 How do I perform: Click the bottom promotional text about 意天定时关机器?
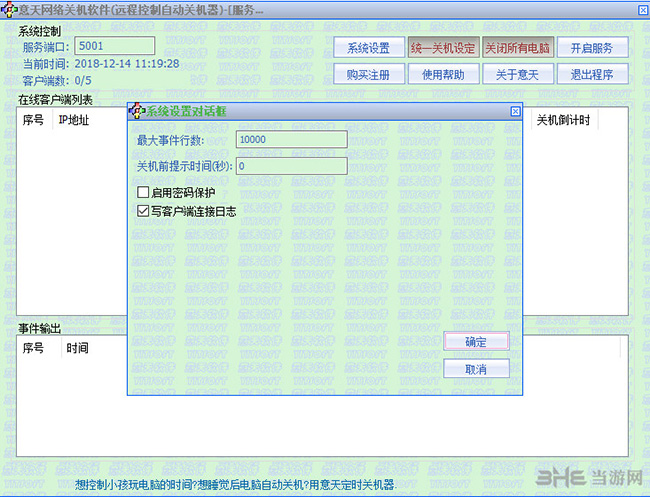(235, 484)
